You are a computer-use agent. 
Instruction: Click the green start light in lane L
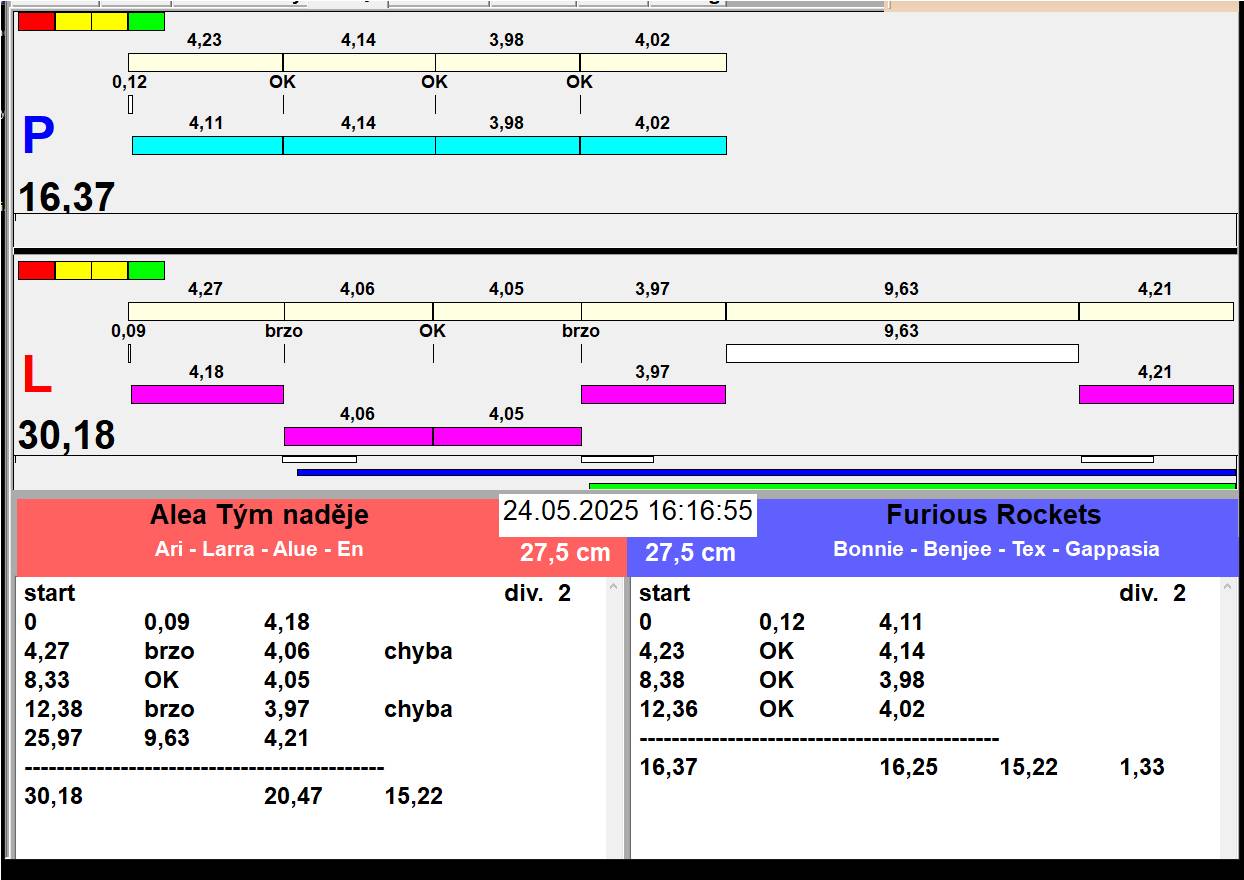coord(146,270)
